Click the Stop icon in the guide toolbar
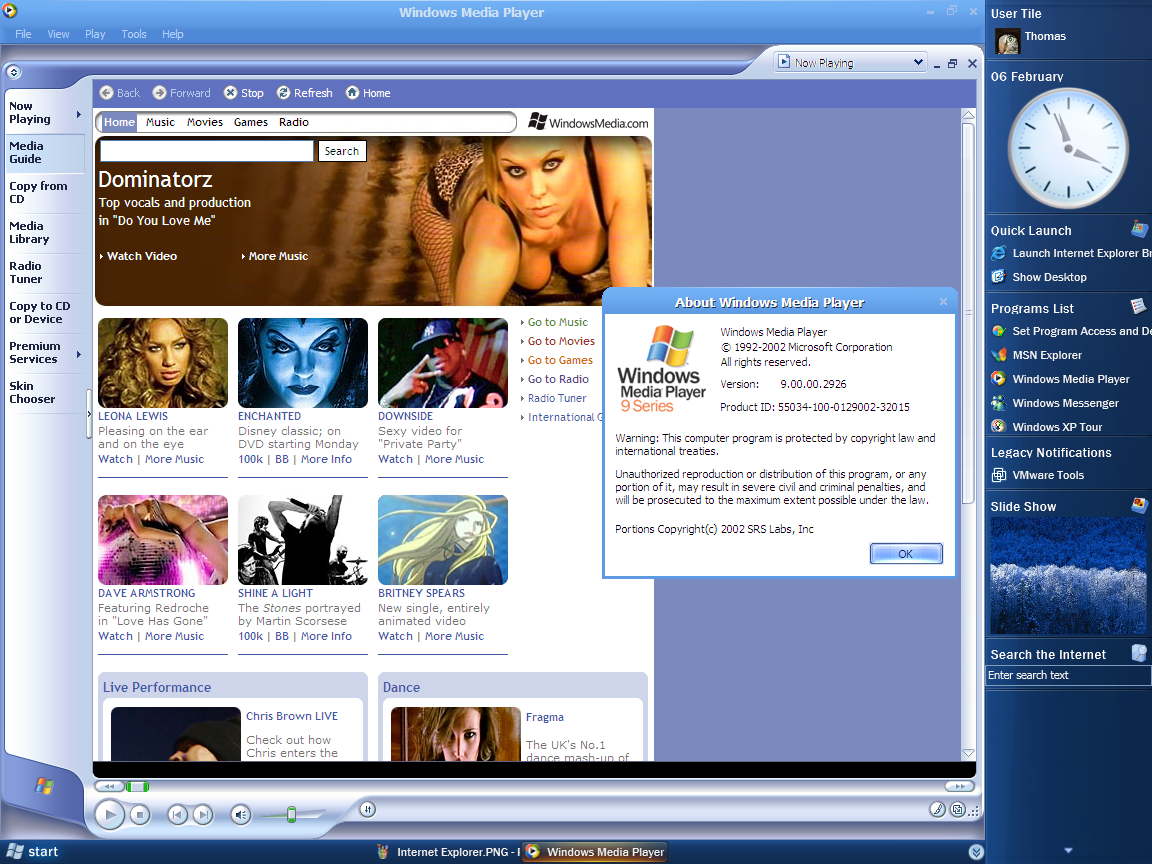This screenshot has height=864, width=1152. (231, 93)
